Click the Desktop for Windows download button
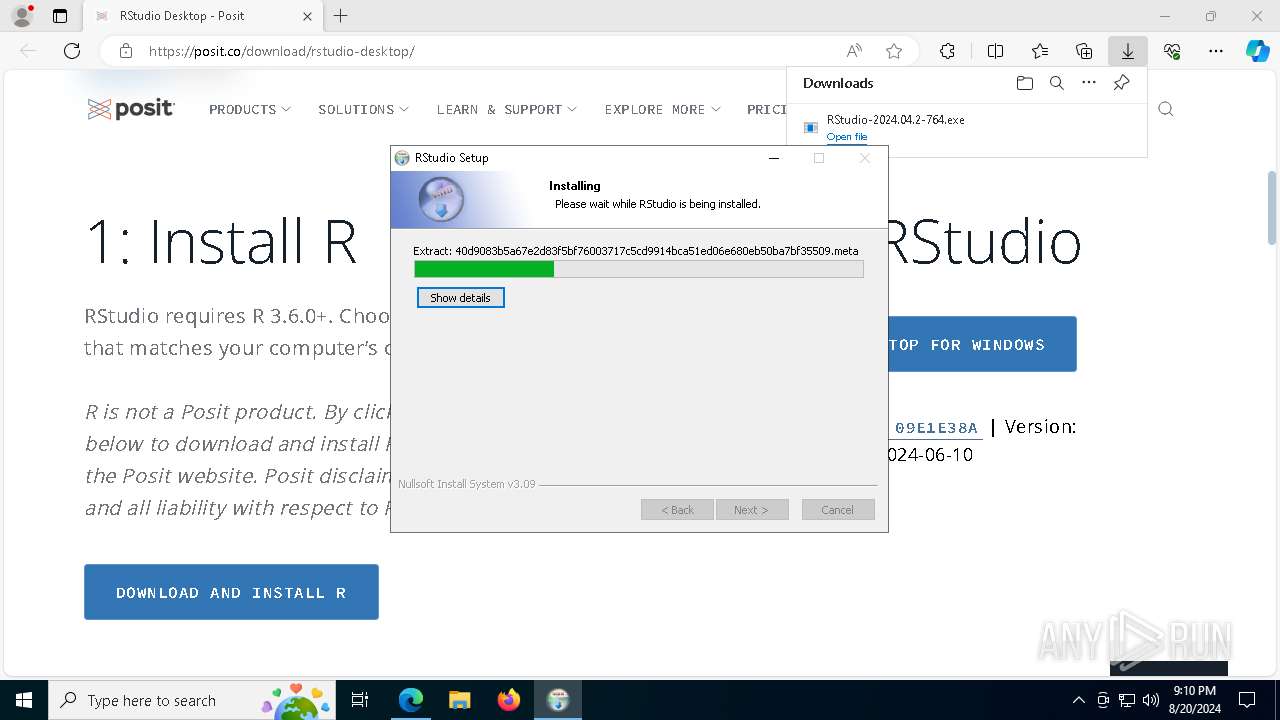Viewport: 1280px width, 720px height. click(982, 344)
